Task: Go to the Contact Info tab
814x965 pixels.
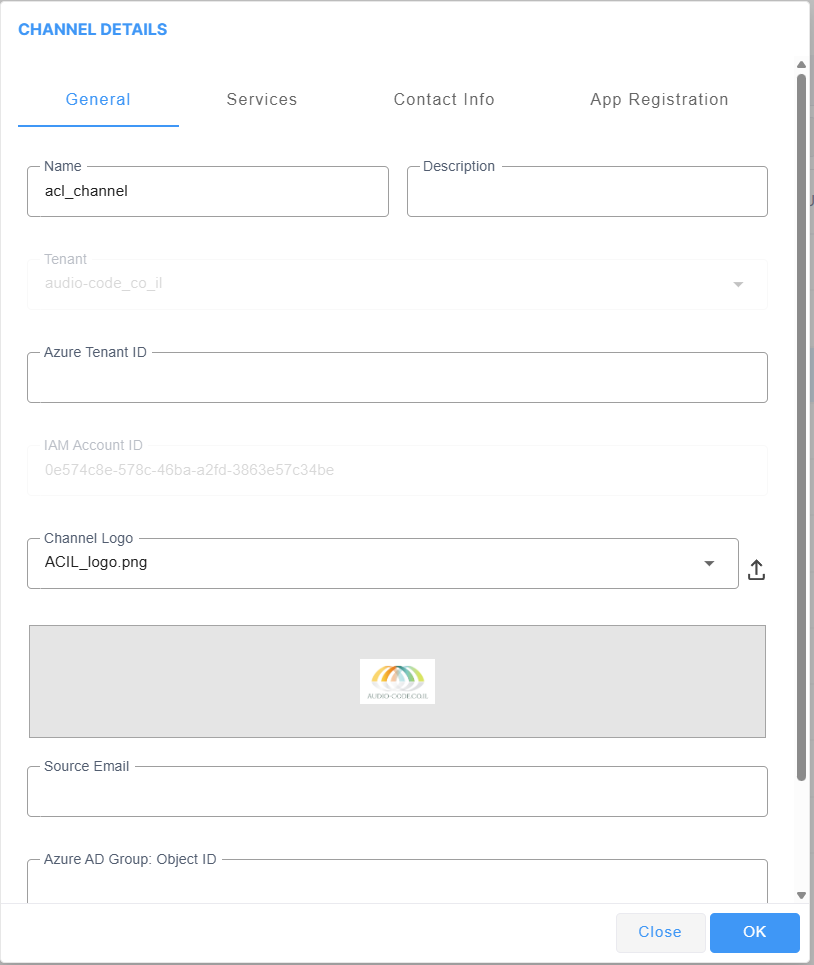Action: 444,100
